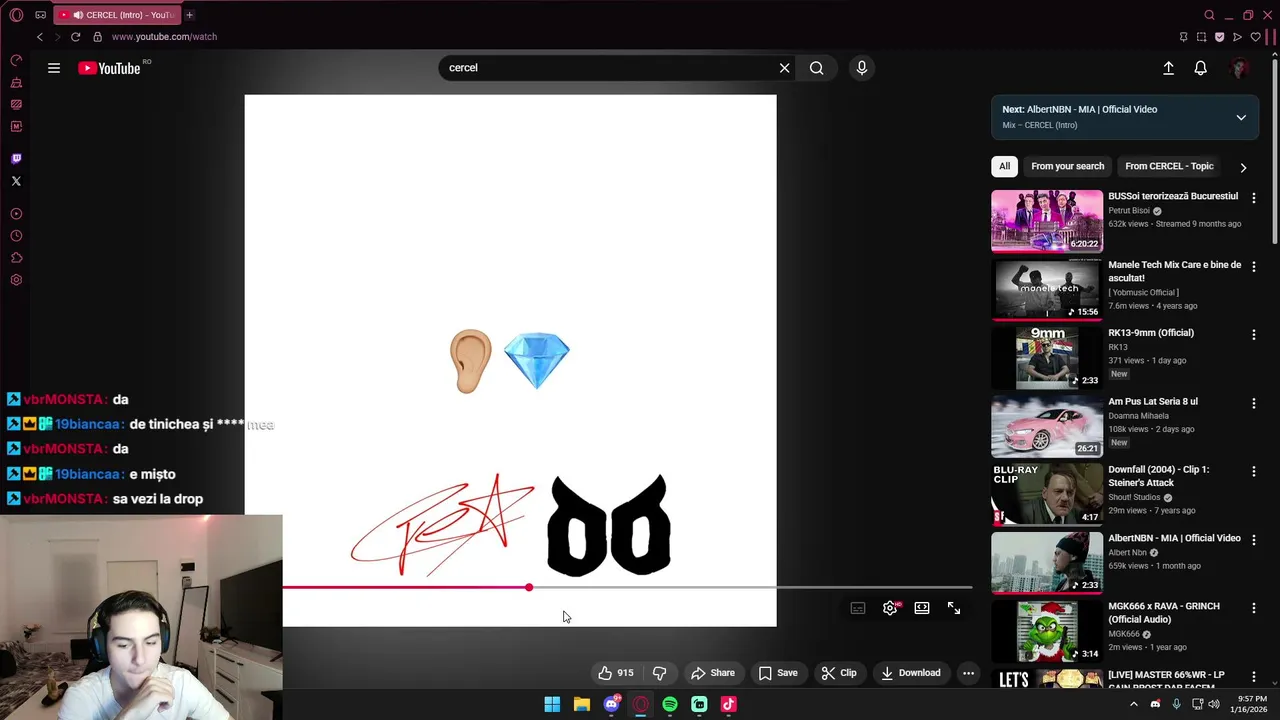Image resolution: width=1280 pixels, height=720 pixels.
Task: Start voice search with the microphone
Action: click(862, 68)
